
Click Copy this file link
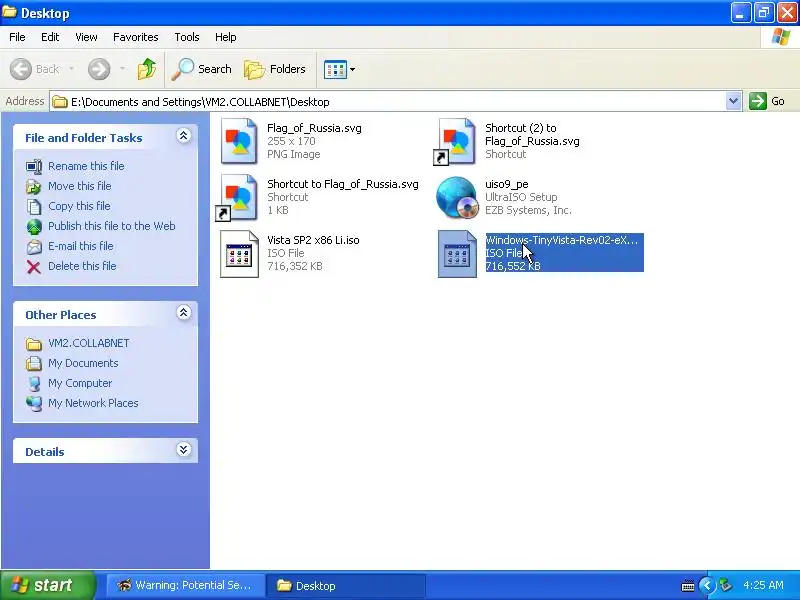tap(79, 206)
